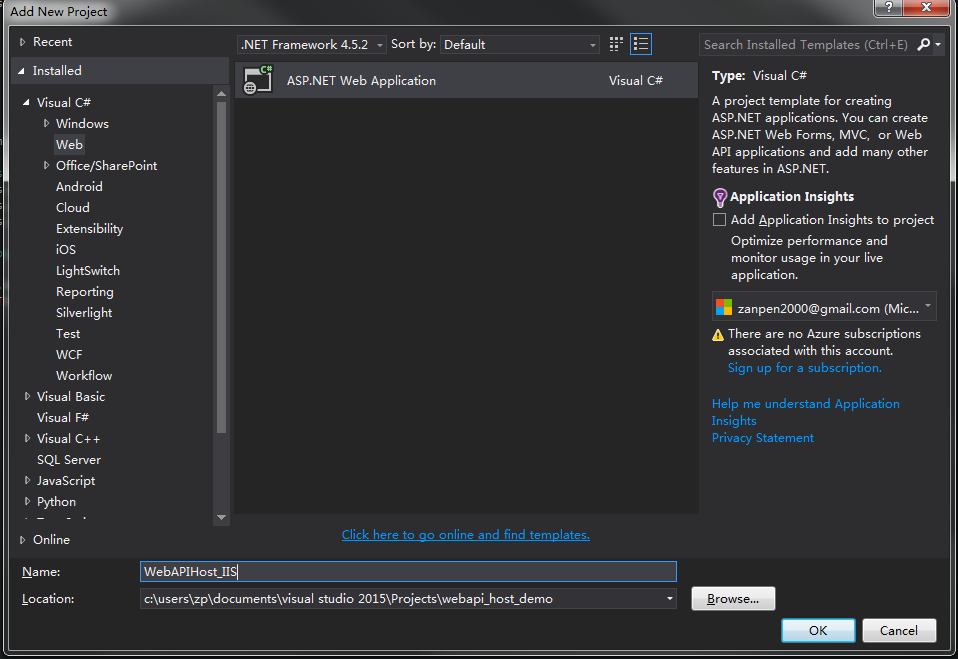This screenshot has width=958, height=659.
Task: Select the LightSwitch category
Action: (x=87, y=271)
